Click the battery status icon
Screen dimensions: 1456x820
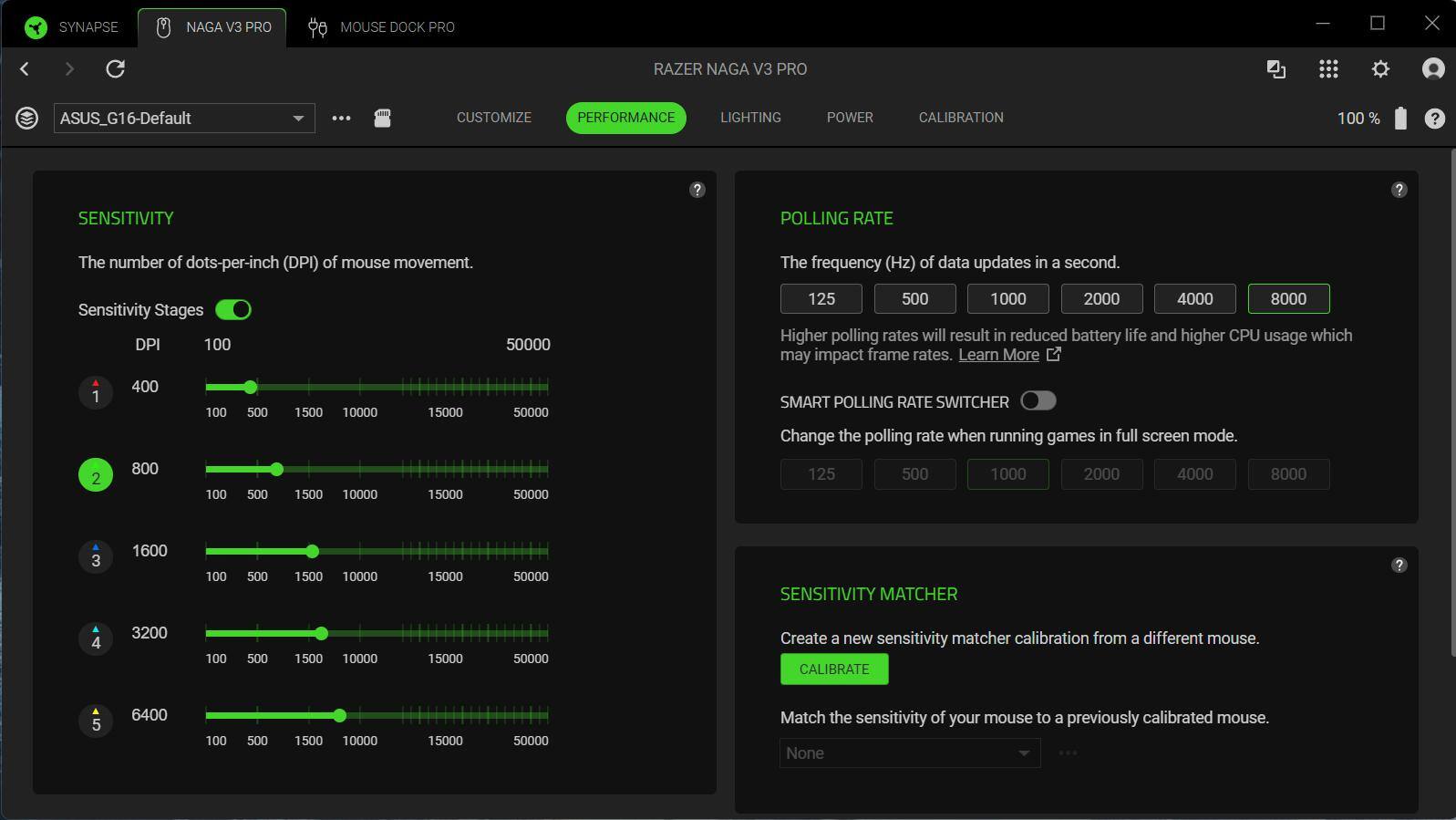pyautogui.click(x=1400, y=118)
